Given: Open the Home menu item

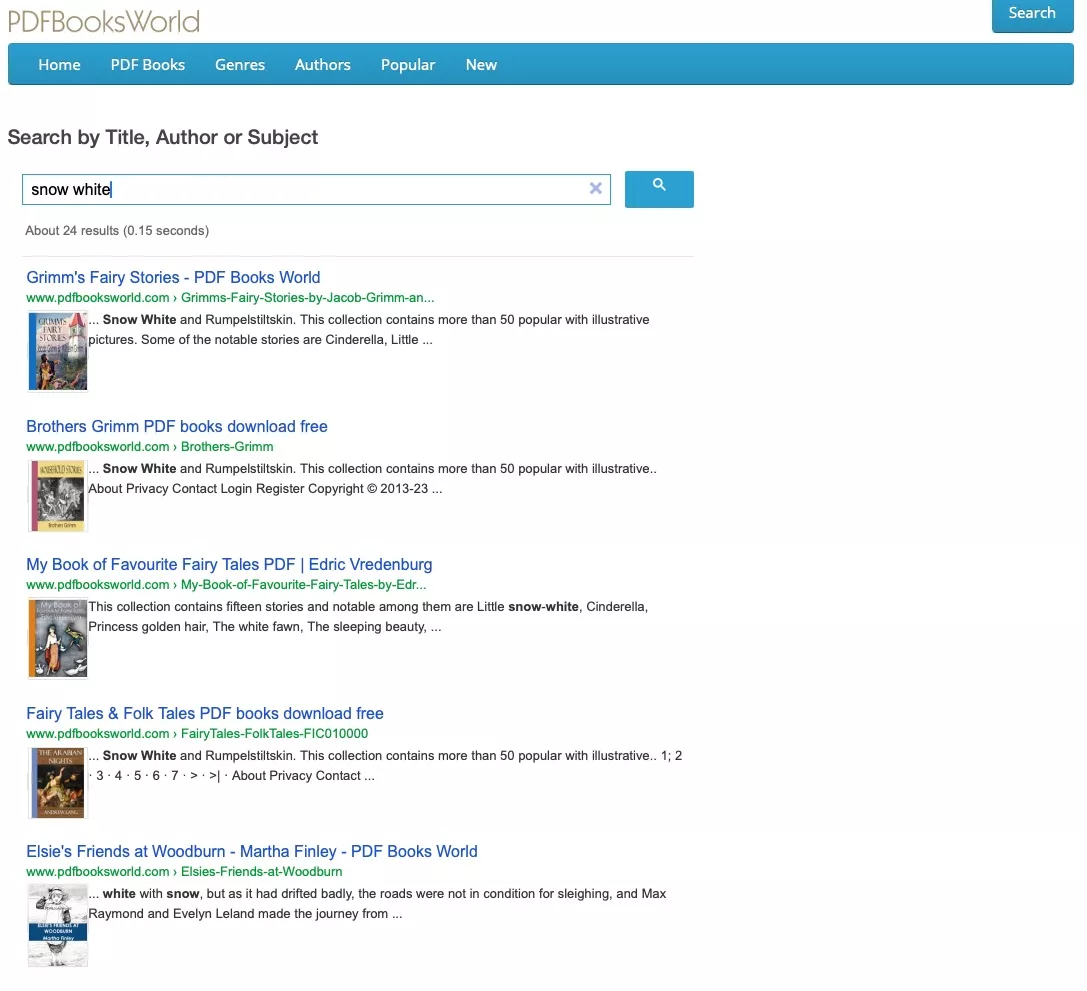Looking at the screenshot, I should [59, 64].
